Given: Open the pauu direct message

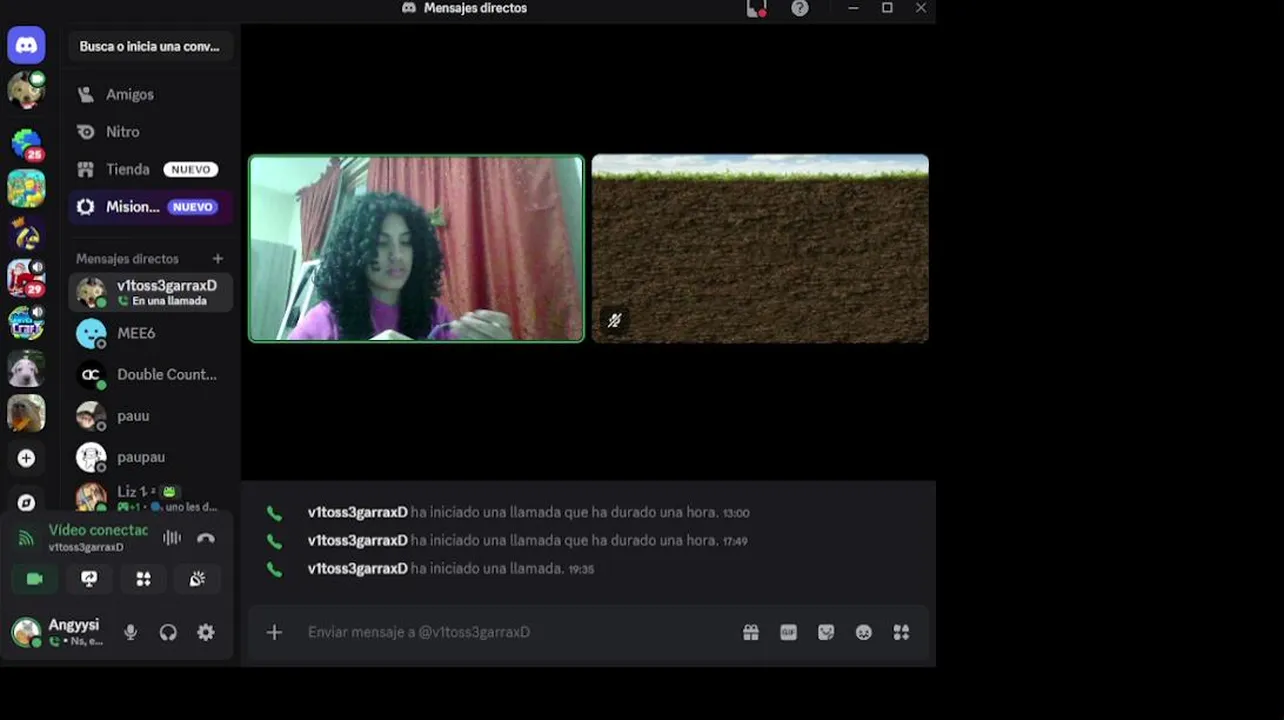Looking at the screenshot, I should (150, 416).
